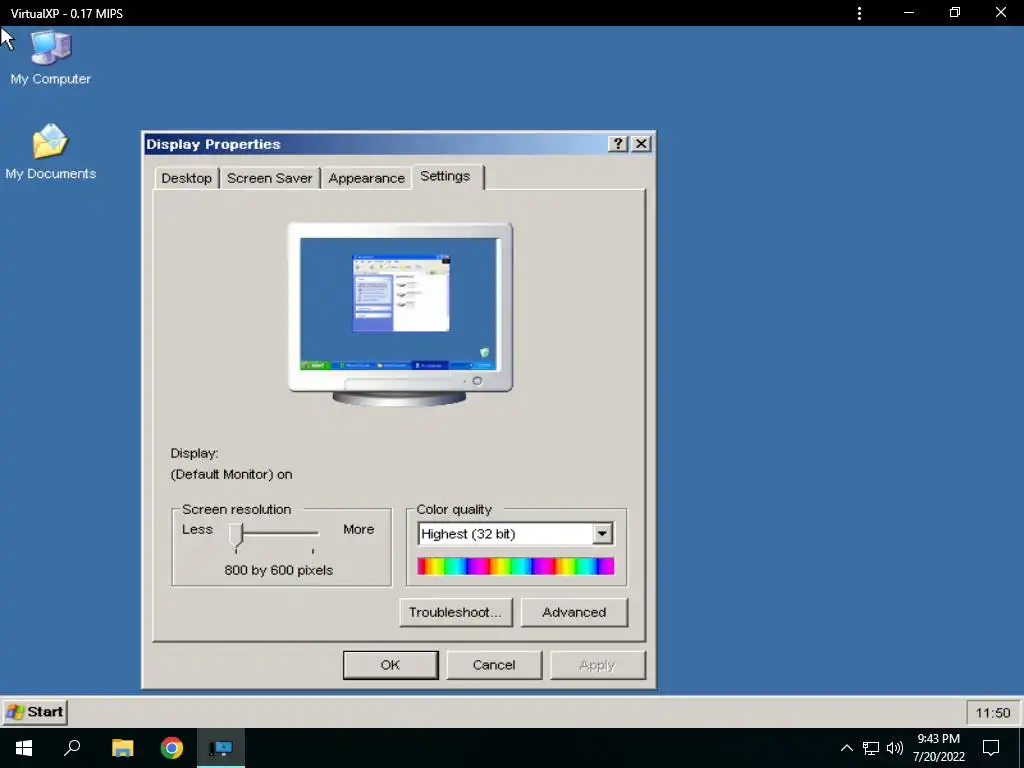This screenshot has width=1024, height=768.
Task: Click the greyed Apply button
Action: [x=597, y=665]
